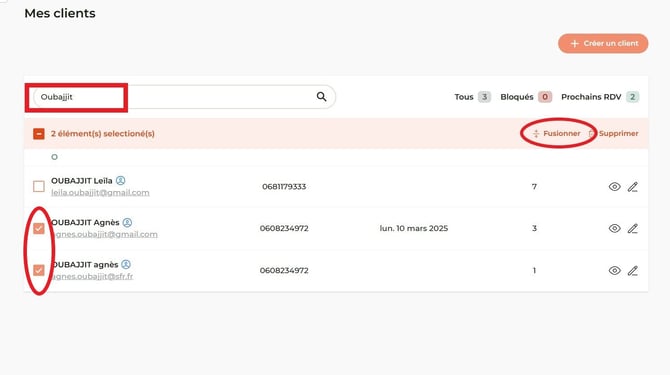Open eye icon for OUBAJJIT Agnès gmail row
This screenshot has width=670, height=375.
coord(614,229)
